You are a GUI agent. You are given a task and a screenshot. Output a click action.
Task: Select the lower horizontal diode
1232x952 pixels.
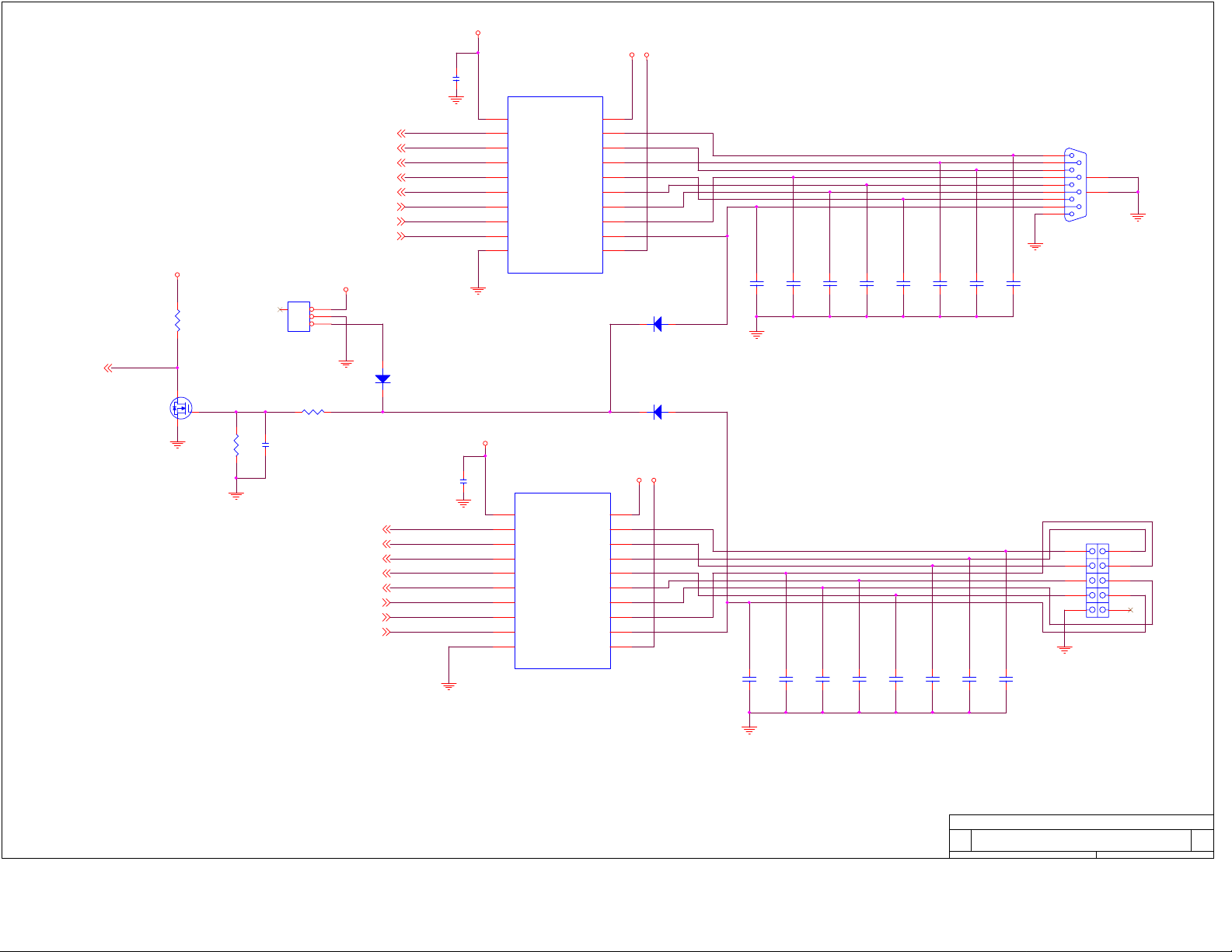pos(658,412)
